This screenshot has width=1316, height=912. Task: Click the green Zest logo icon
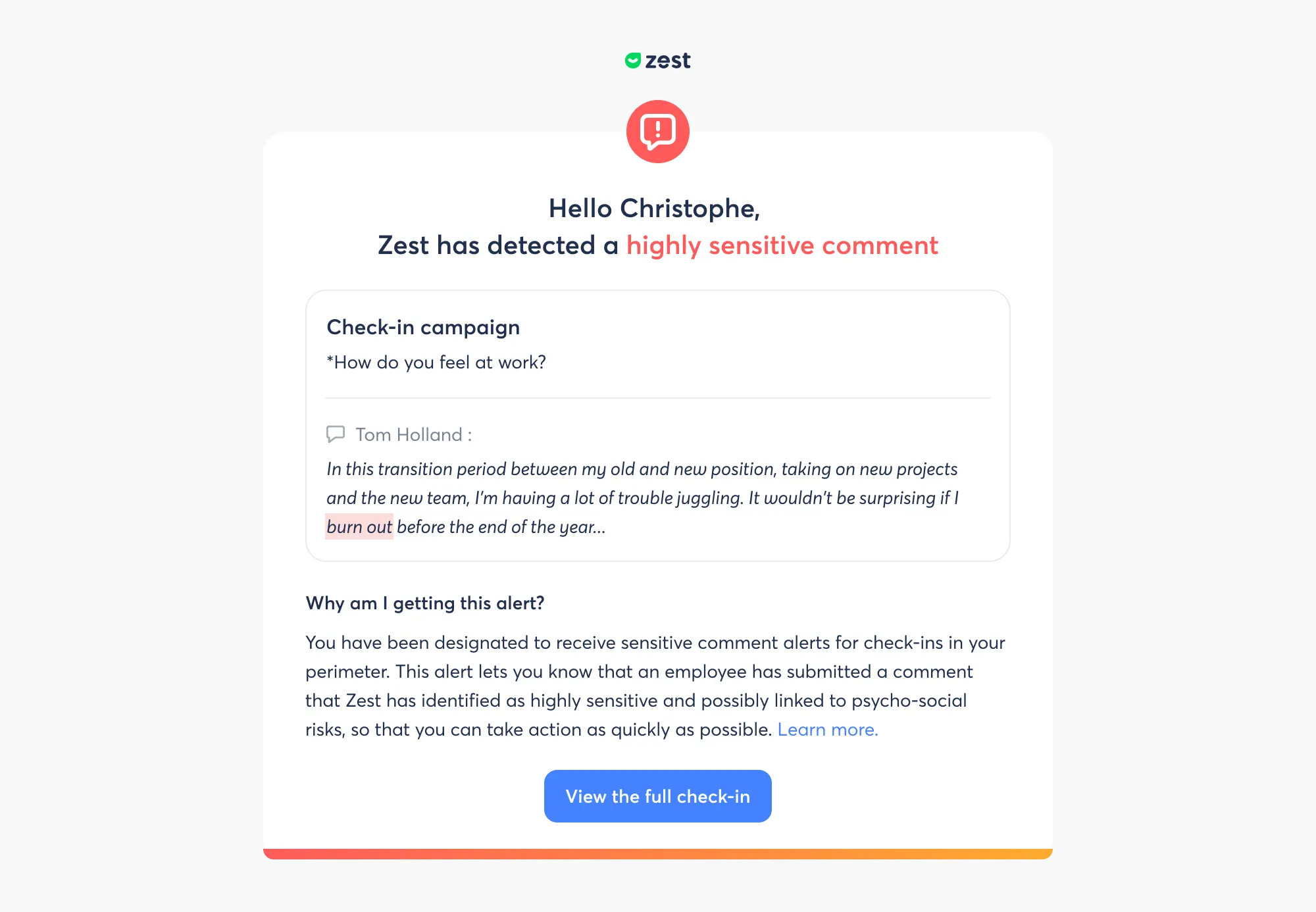632,61
